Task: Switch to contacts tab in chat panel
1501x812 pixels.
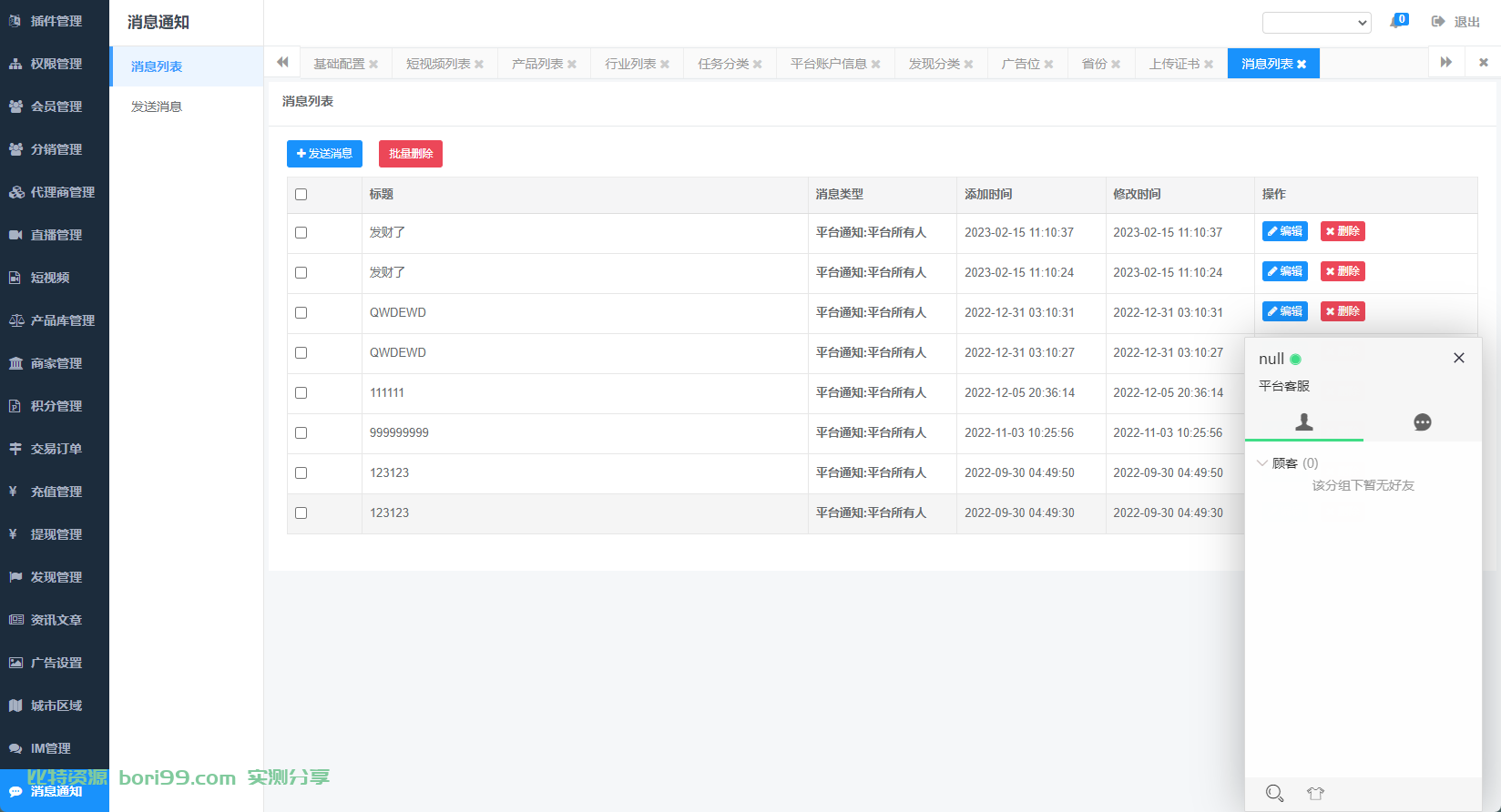Action: (x=1304, y=422)
